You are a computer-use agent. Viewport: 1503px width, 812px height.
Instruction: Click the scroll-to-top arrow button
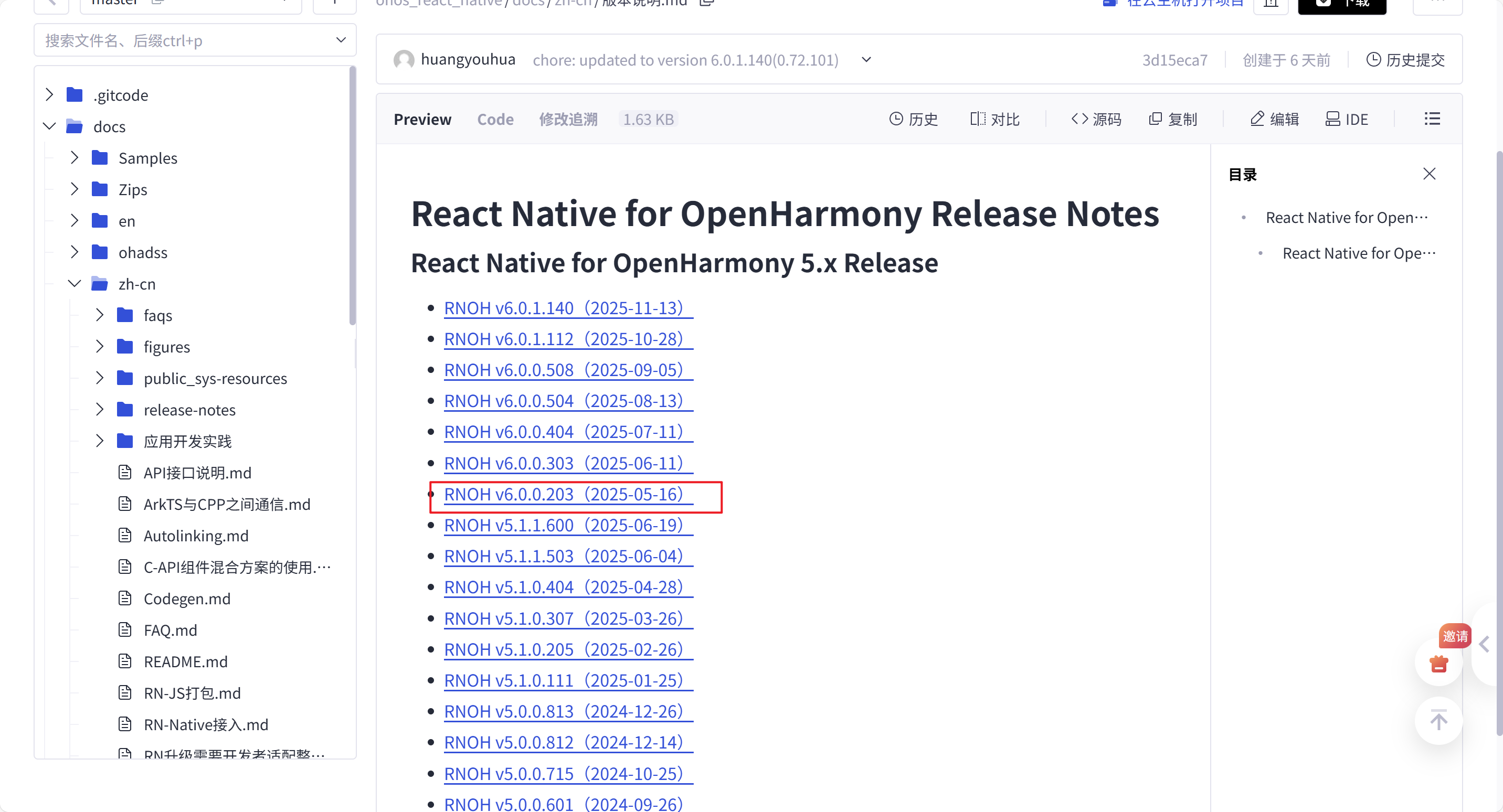1438,720
